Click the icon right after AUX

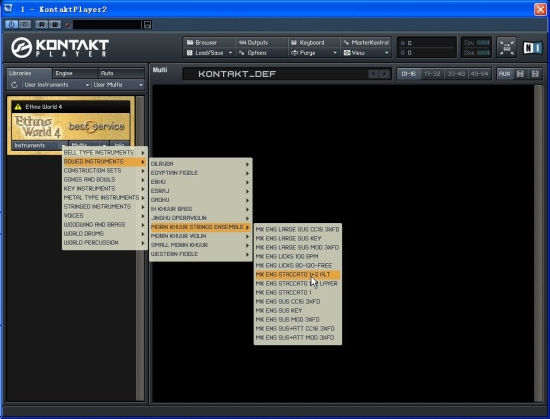pyautogui.click(x=520, y=74)
